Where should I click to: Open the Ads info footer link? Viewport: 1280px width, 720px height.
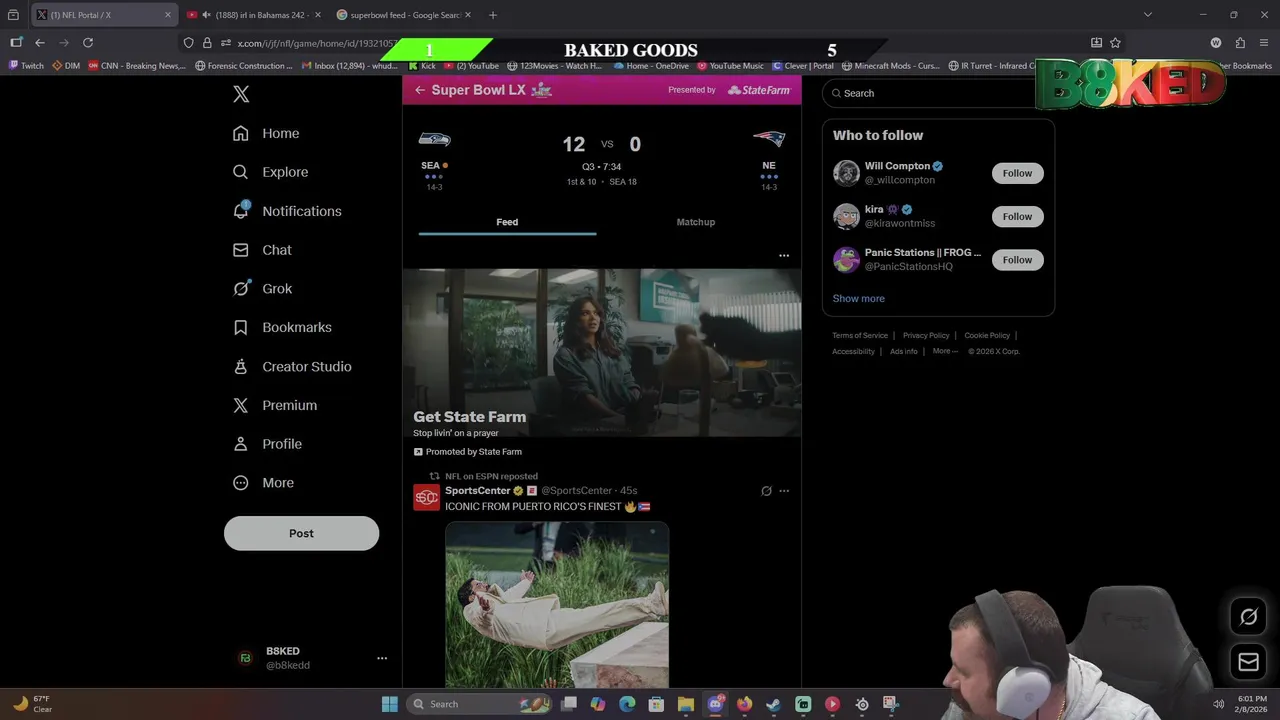904,351
